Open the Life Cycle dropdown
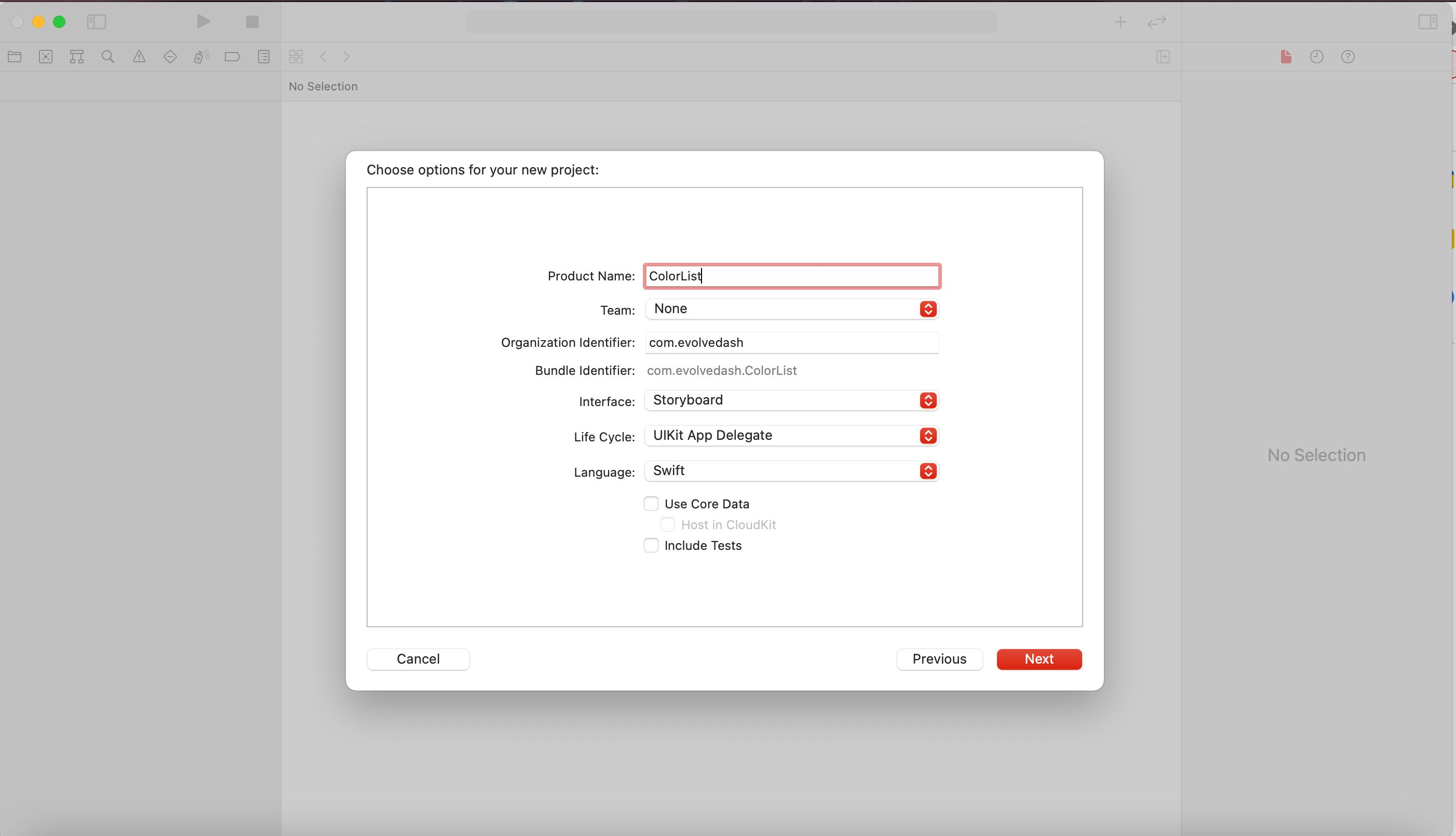1456x836 pixels. 791,435
